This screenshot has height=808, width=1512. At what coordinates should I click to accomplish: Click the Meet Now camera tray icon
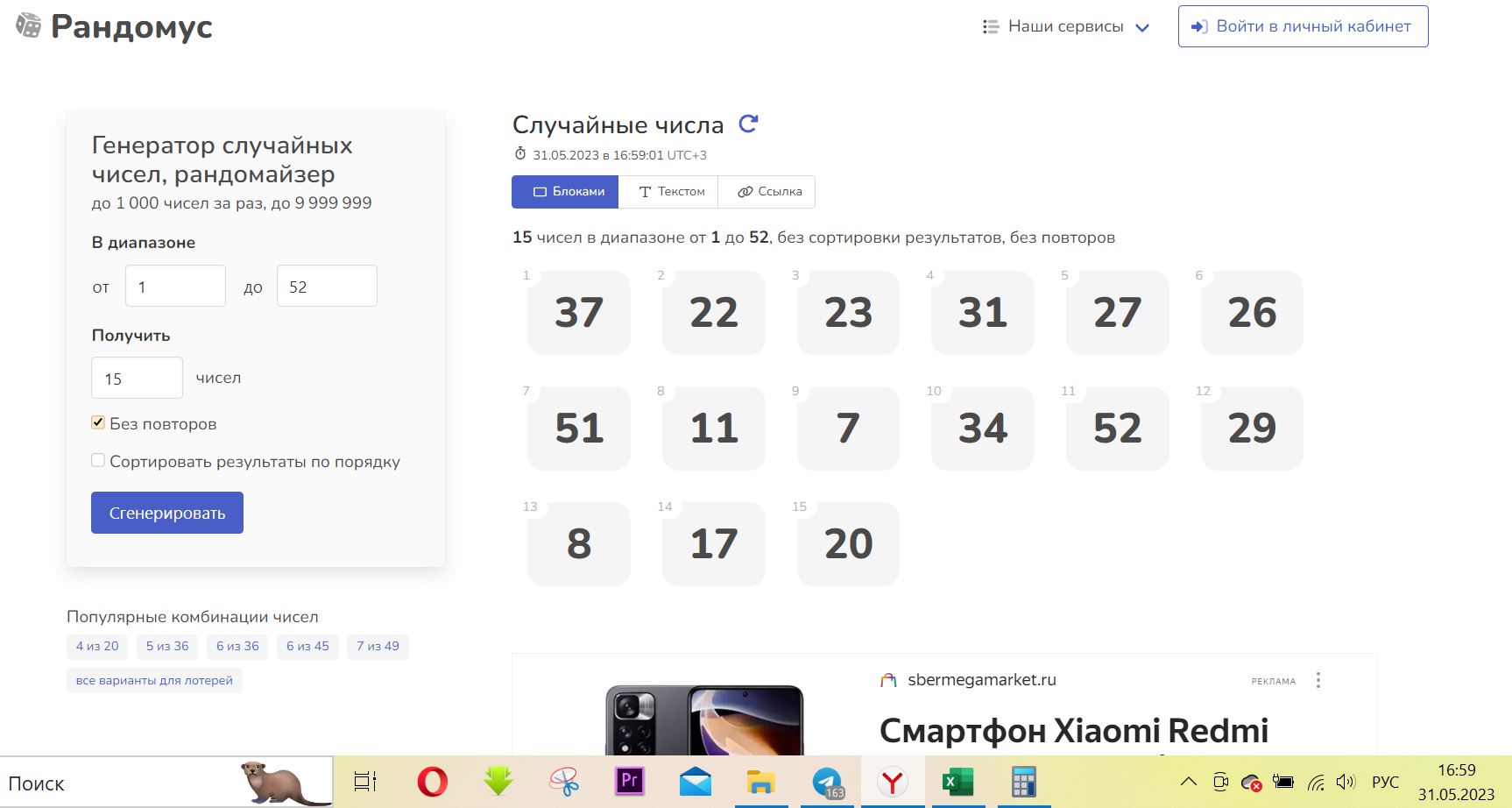pyautogui.click(x=1220, y=782)
